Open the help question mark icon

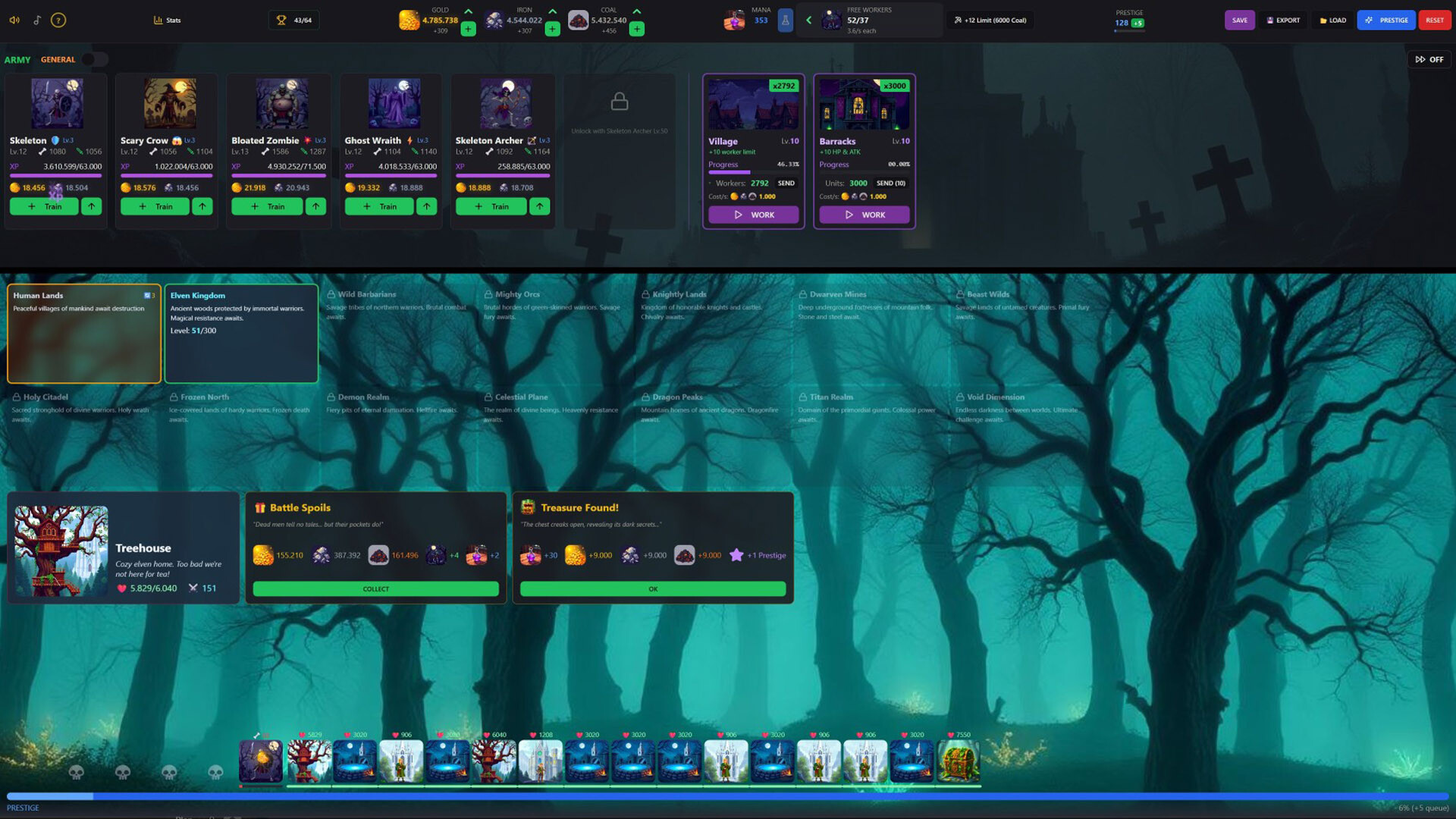point(58,20)
